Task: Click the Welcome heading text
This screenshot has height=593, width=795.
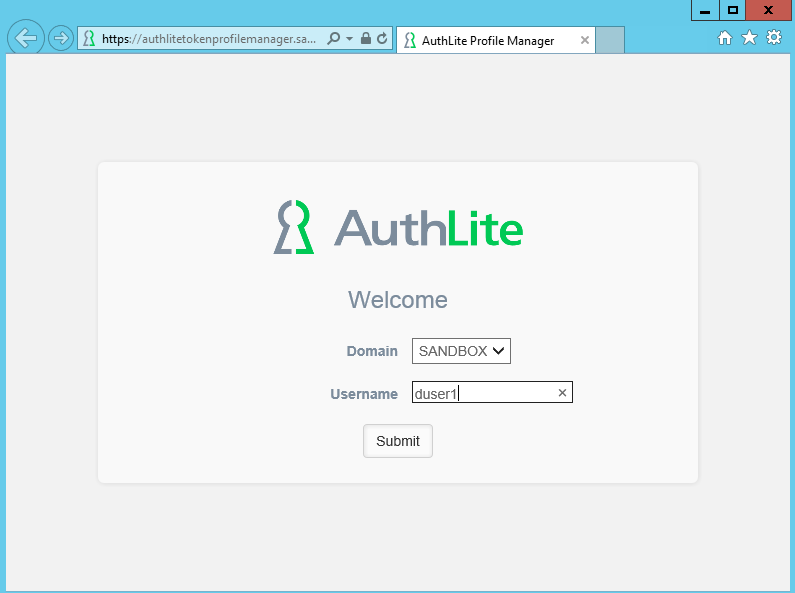Action: pos(398,300)
